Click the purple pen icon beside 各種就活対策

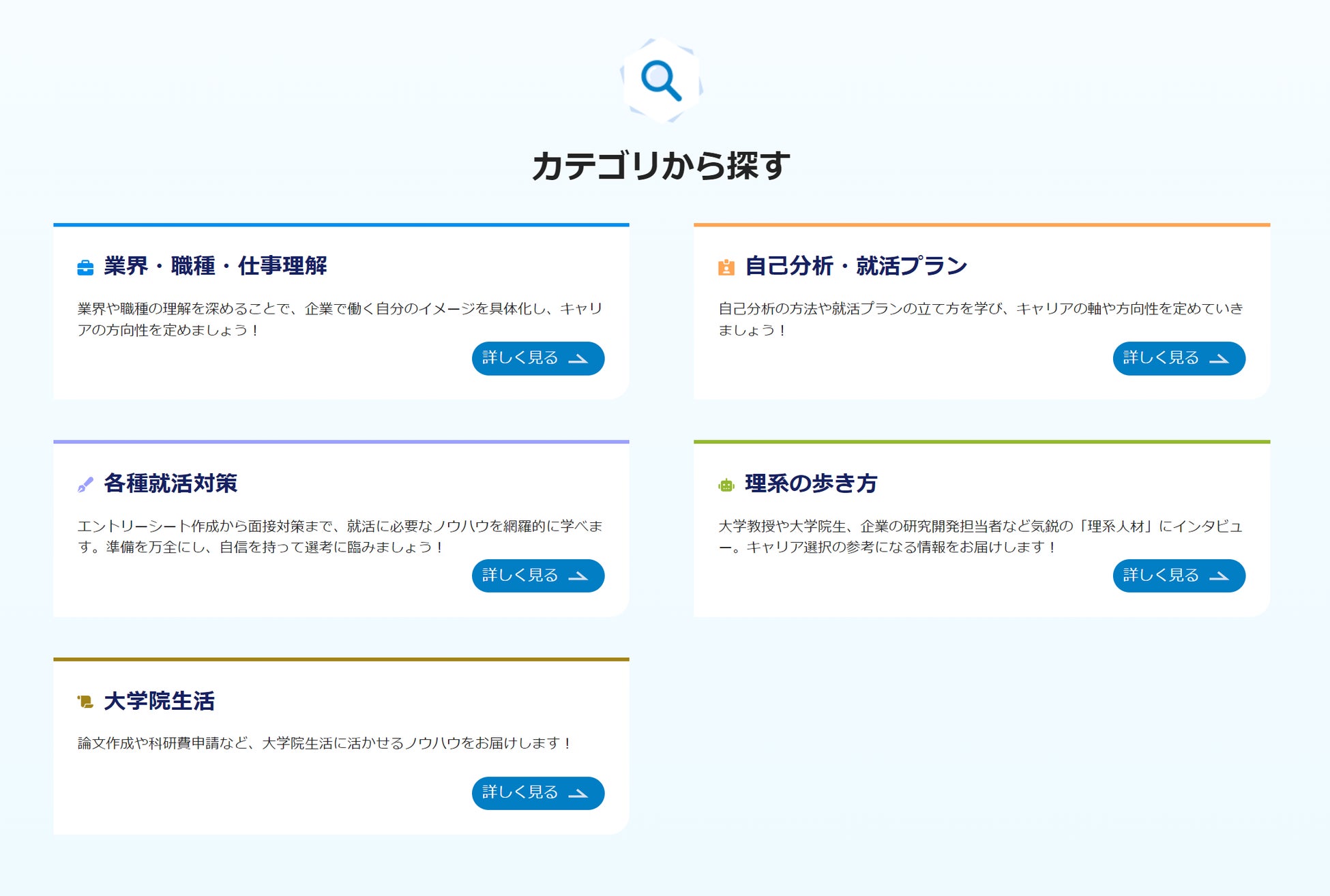point(85,485)
